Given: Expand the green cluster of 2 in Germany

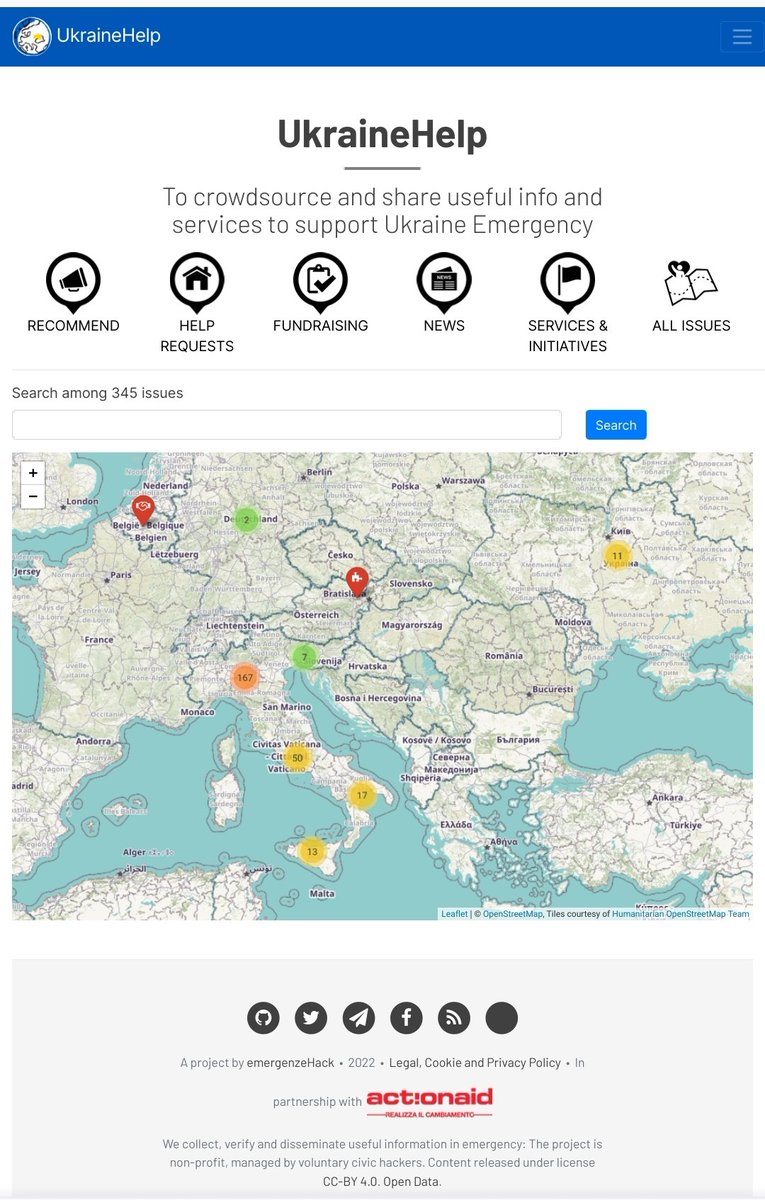Looking at the screenshot, I should click(x=246, y=520).
